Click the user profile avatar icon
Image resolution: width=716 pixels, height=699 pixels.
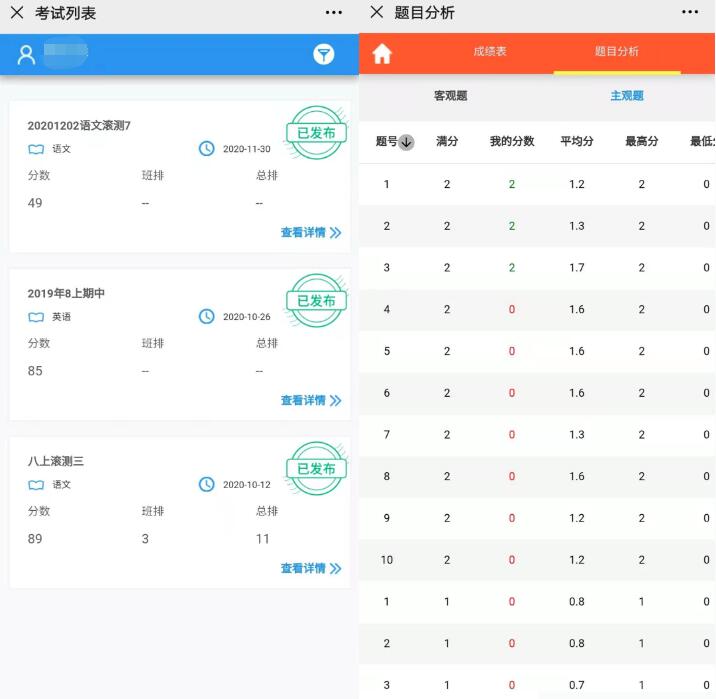(x=26, y=55)
